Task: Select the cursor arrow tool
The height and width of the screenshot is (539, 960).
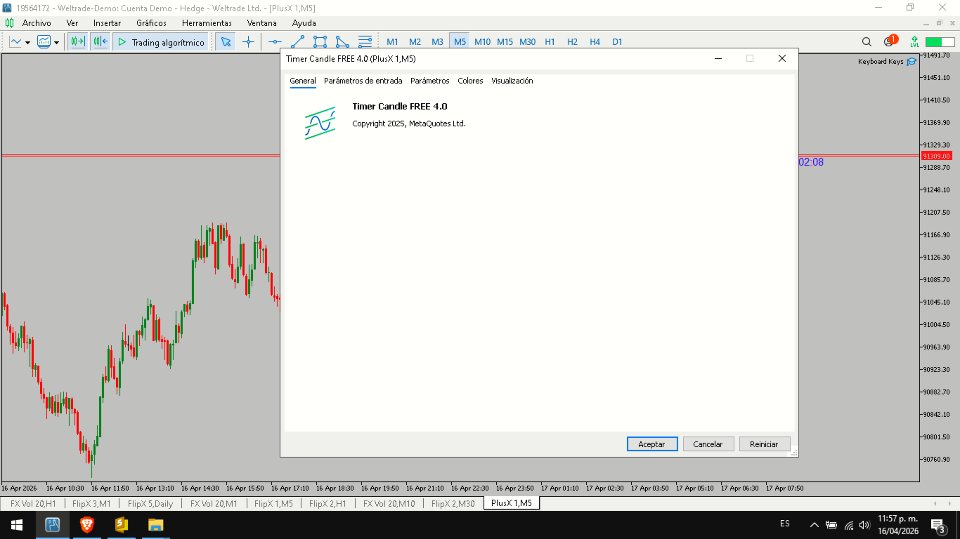Action: click(x=226, y=42)
